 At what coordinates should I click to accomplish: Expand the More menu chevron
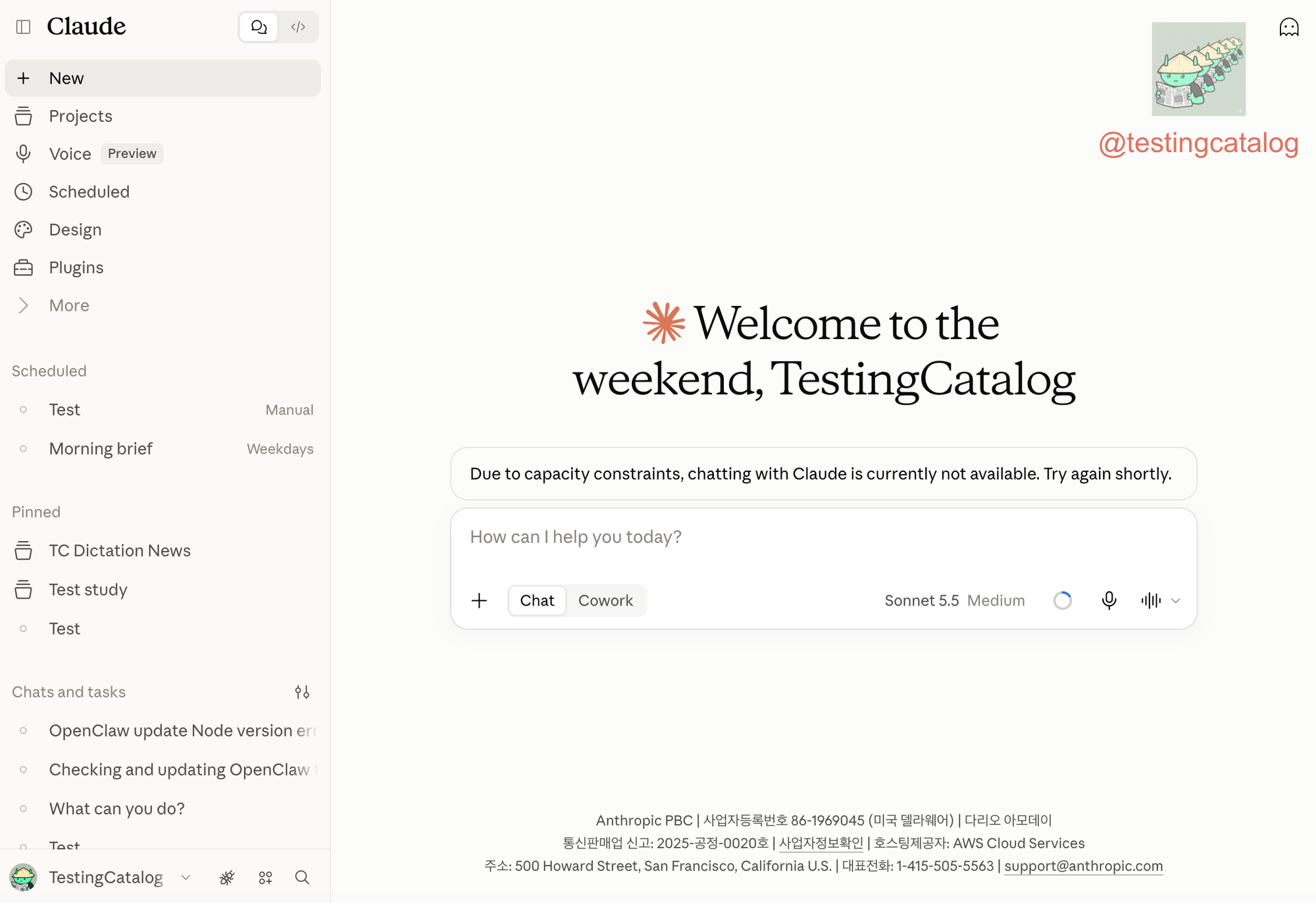pos(24,305)
